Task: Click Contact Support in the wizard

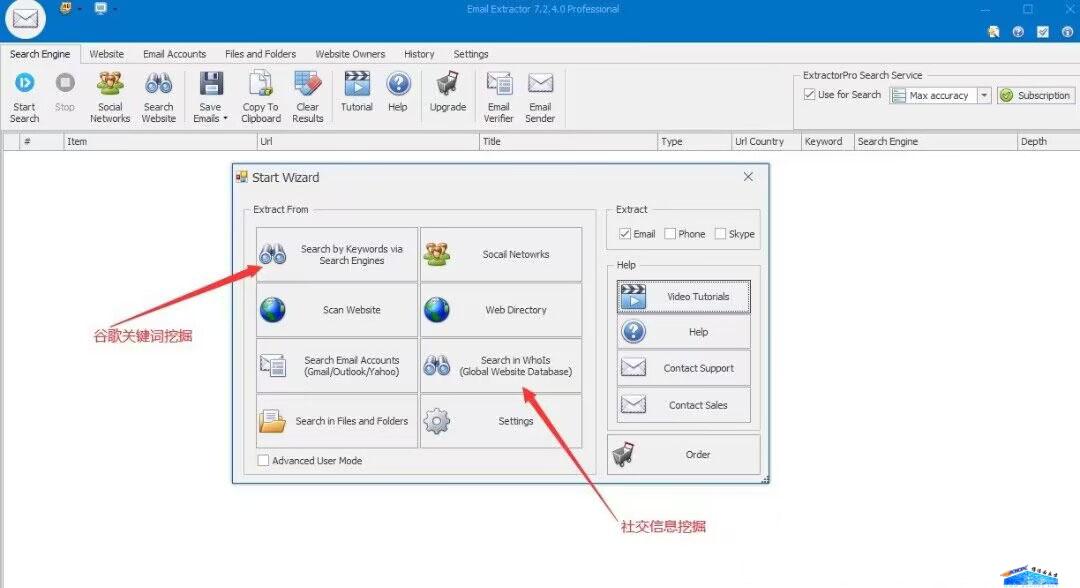Action: (683, 368)
